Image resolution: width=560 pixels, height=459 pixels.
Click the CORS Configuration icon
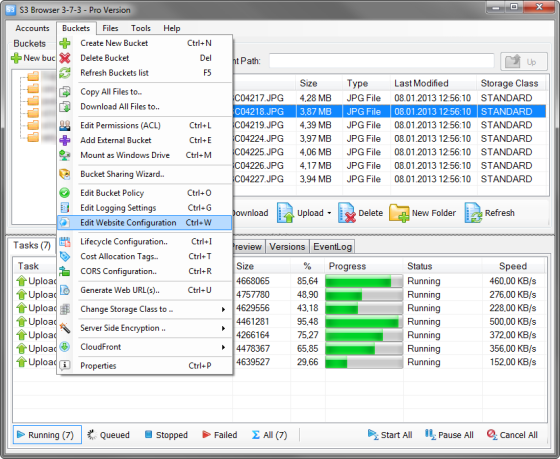[65, 271]
